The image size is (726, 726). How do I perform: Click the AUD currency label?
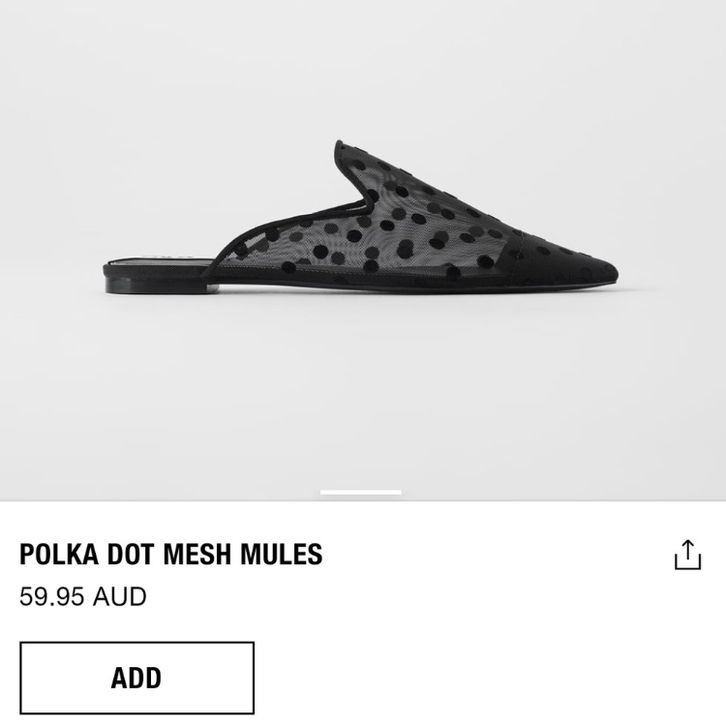(119, 596)
